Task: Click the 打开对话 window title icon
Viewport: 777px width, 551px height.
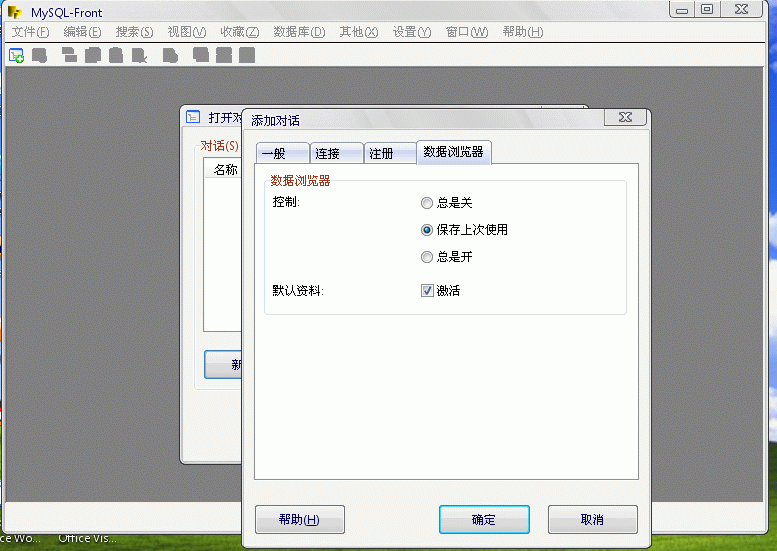Action: 193,117
